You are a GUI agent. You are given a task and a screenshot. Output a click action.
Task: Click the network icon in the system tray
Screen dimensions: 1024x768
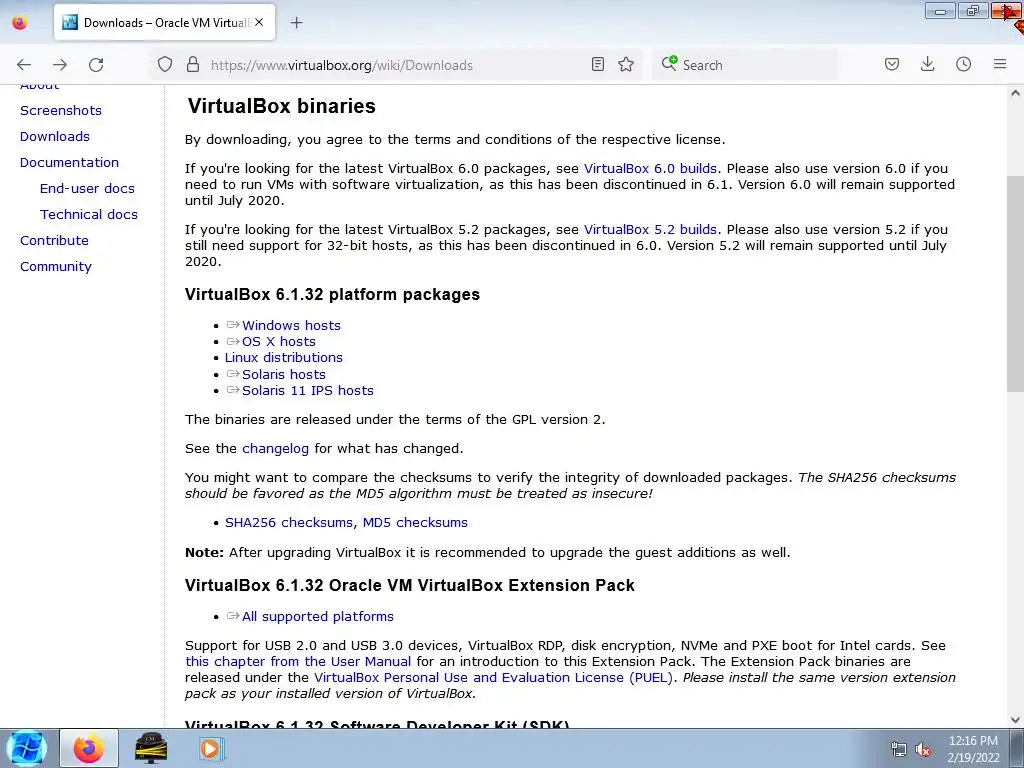tap(899, 750)
